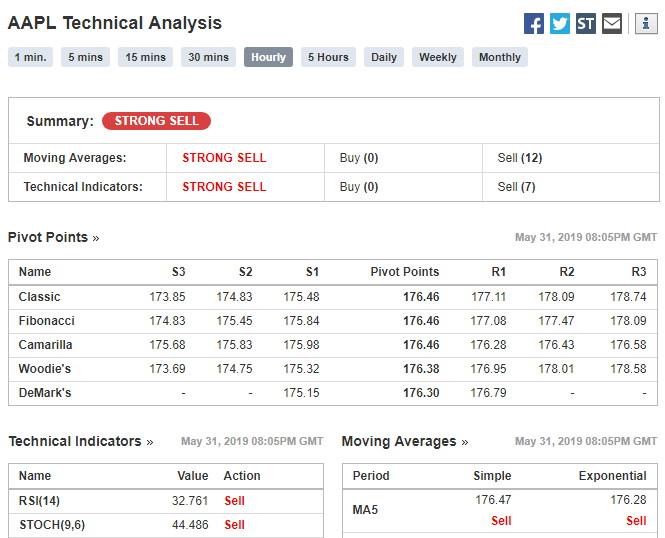Screen dimensions: 665x538
Task: Click the Pivot Points column header
Action: (405, 272)
